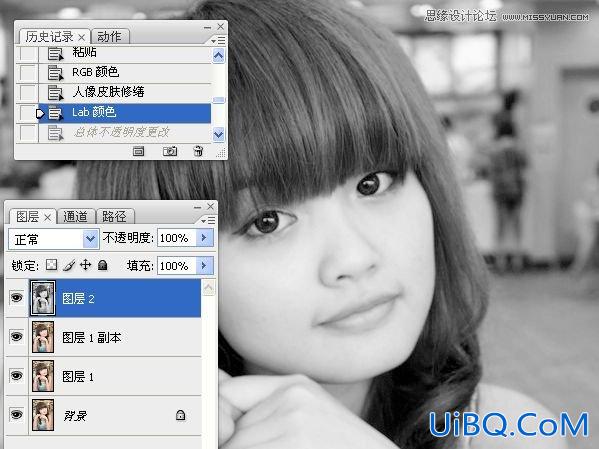Hide layer 图层 1 副本
Image resolution: width=599 pixels, height=449 pixels.
click(16, 337)
